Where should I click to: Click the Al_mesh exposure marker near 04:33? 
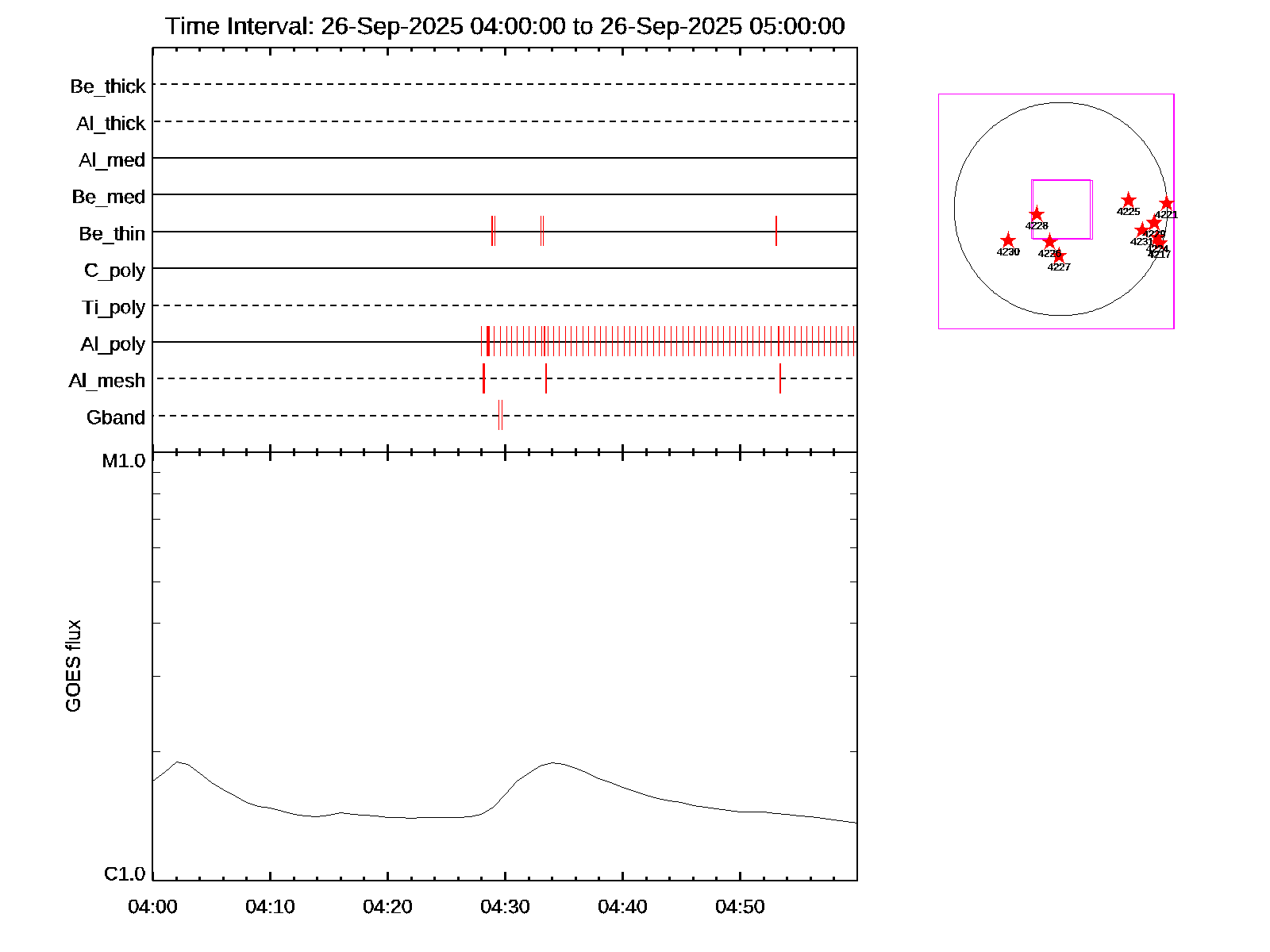point(546,378)
